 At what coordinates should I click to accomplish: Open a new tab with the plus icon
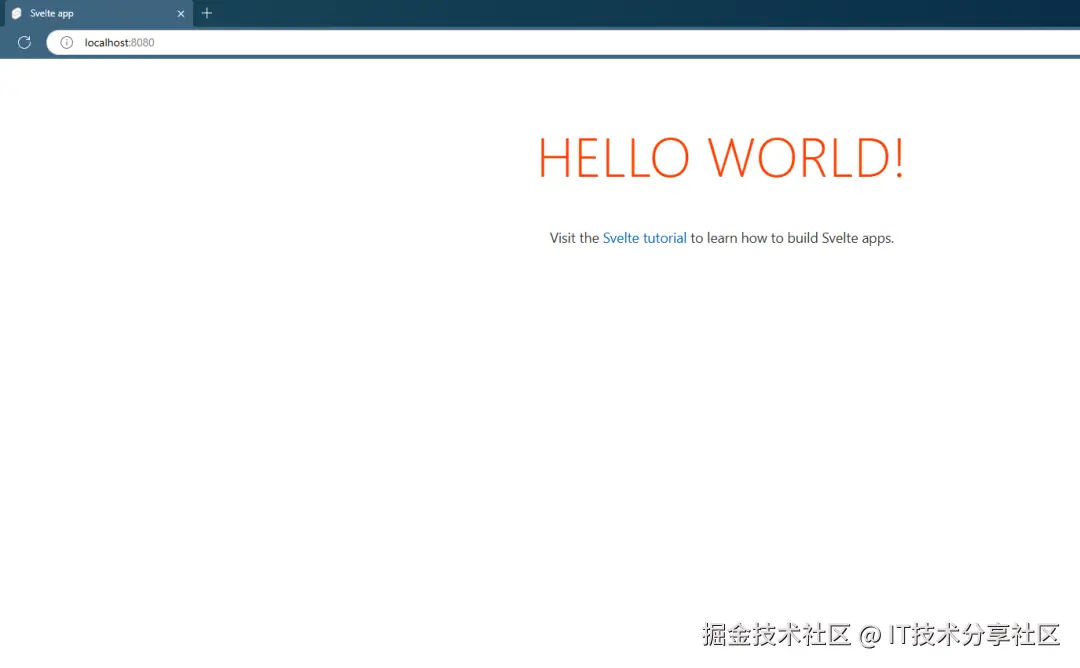[207, 13]
